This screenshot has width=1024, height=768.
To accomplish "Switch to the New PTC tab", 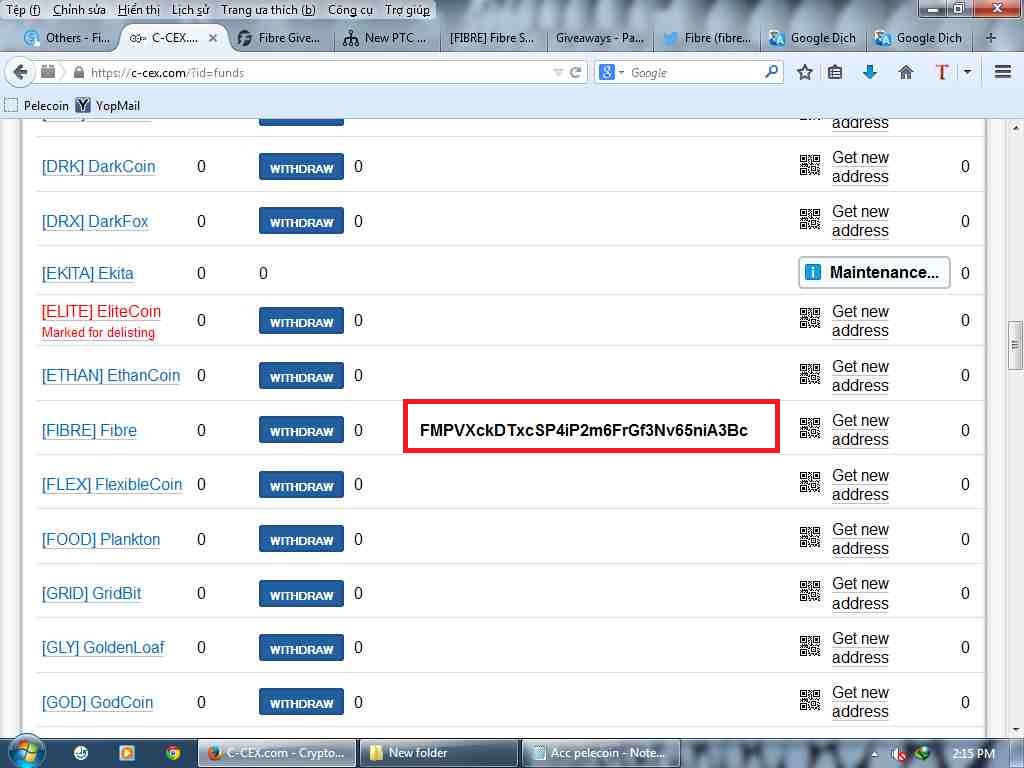I will [x=386, y=38].
